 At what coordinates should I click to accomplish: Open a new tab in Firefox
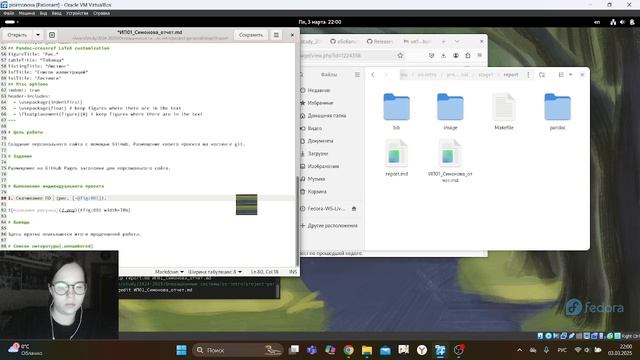click(x=444, y=42)
